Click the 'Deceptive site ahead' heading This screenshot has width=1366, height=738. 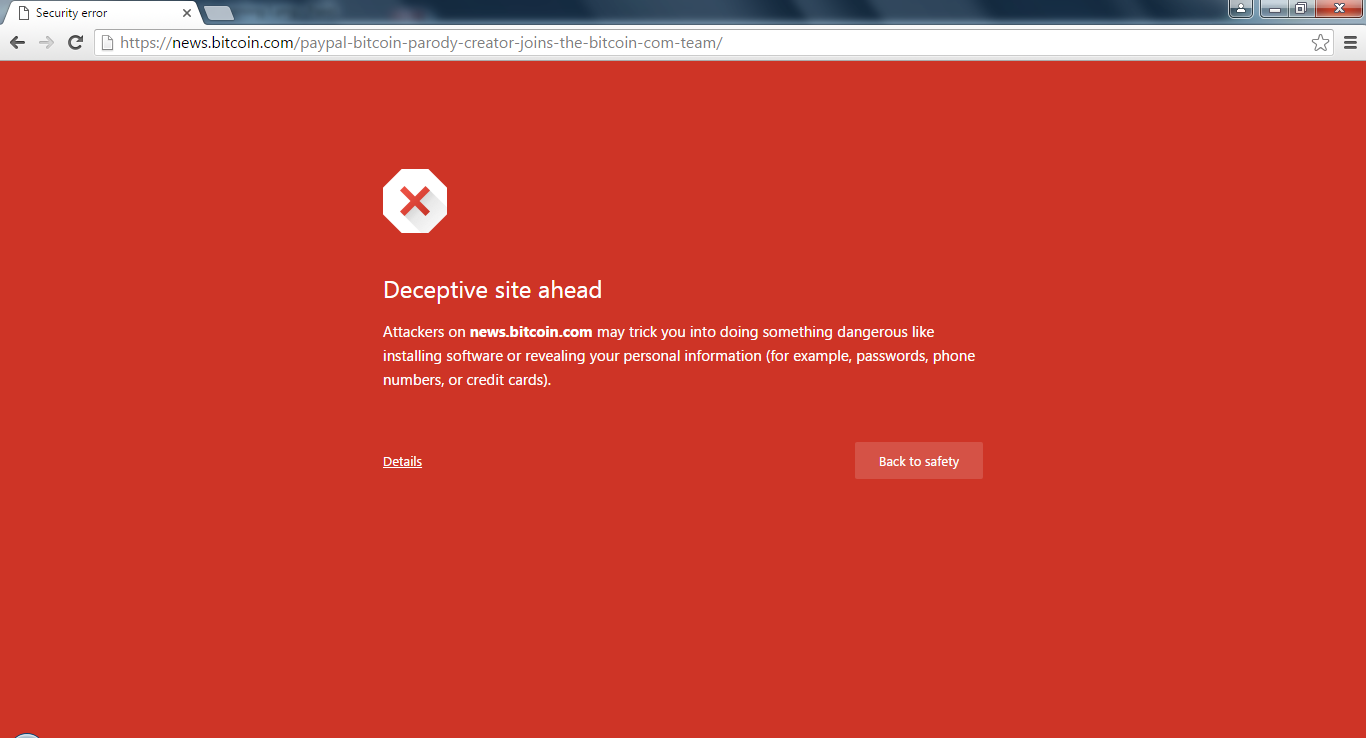(492, 290)
